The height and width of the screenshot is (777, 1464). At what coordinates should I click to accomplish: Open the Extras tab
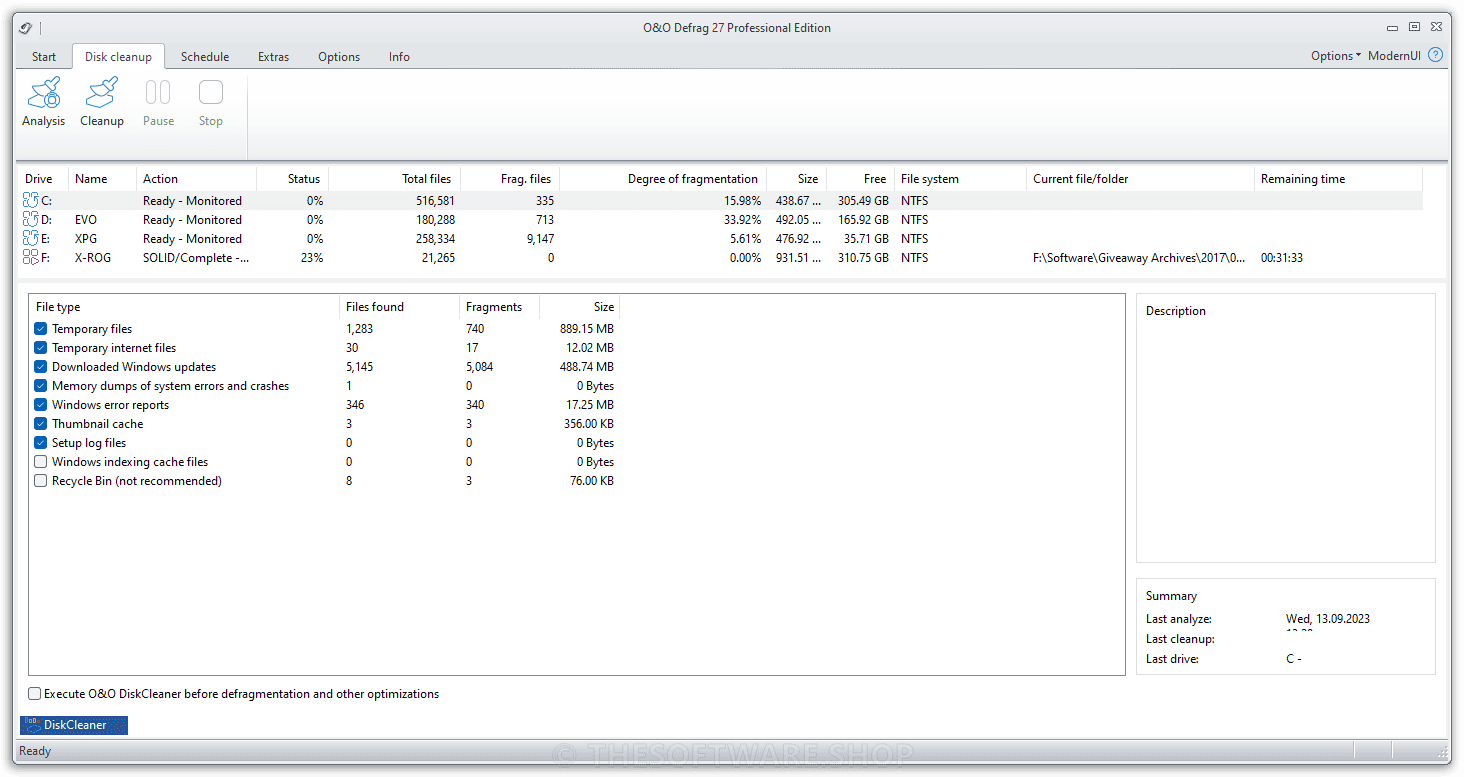pyautogui.click(x=273, y=57)
